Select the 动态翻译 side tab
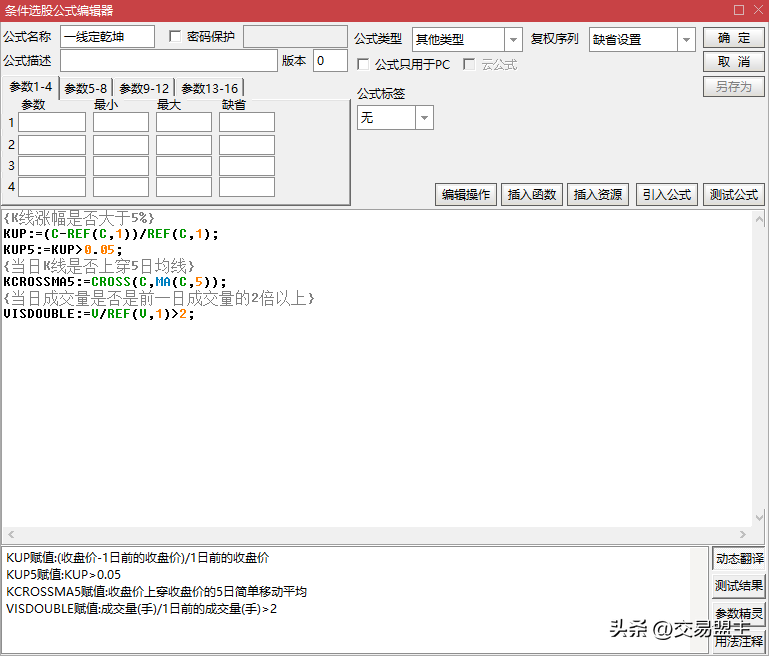769x656 pixels. click(x=739, y=559)
